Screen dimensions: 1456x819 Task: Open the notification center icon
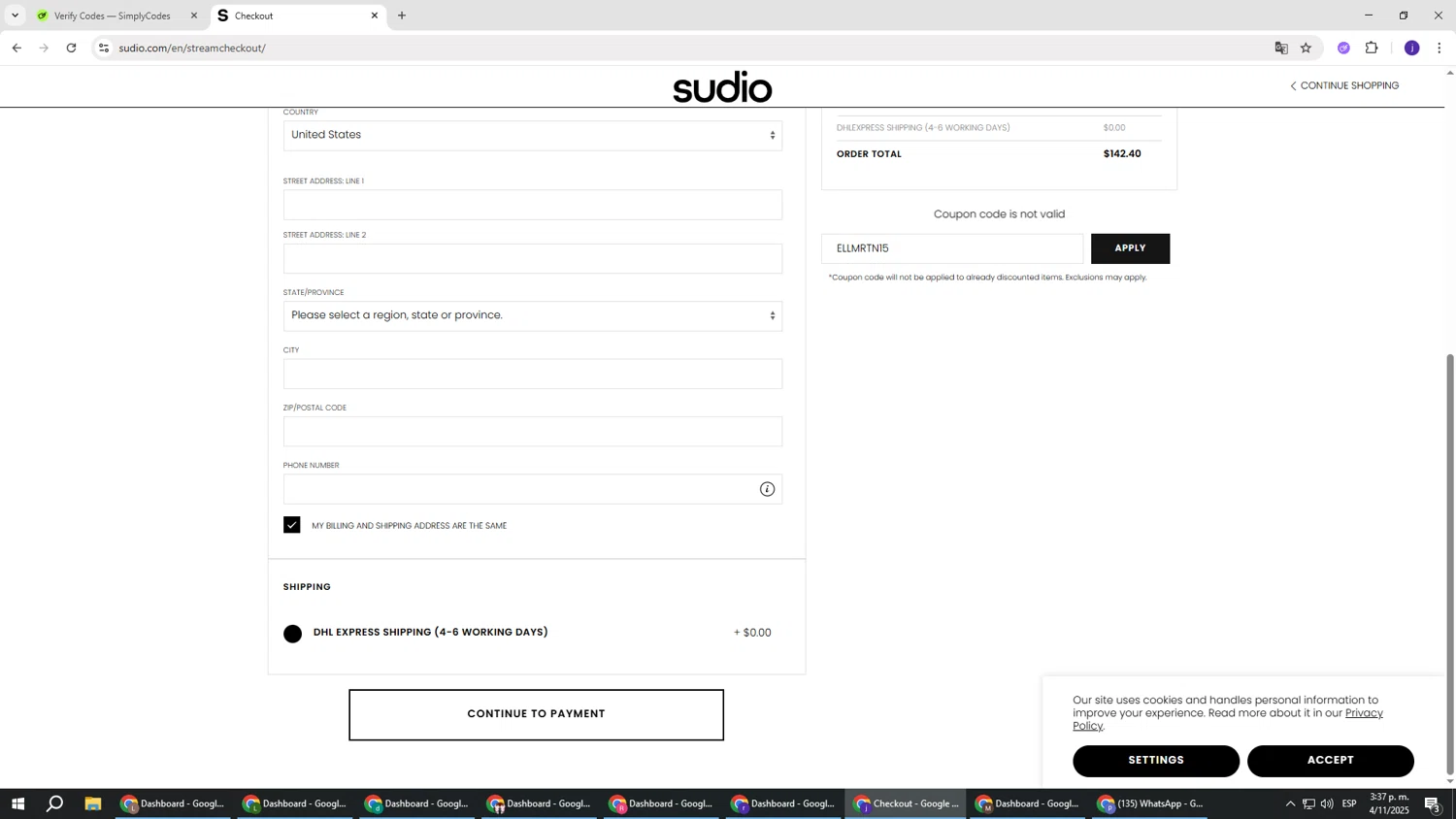[x=1433, y=803]
